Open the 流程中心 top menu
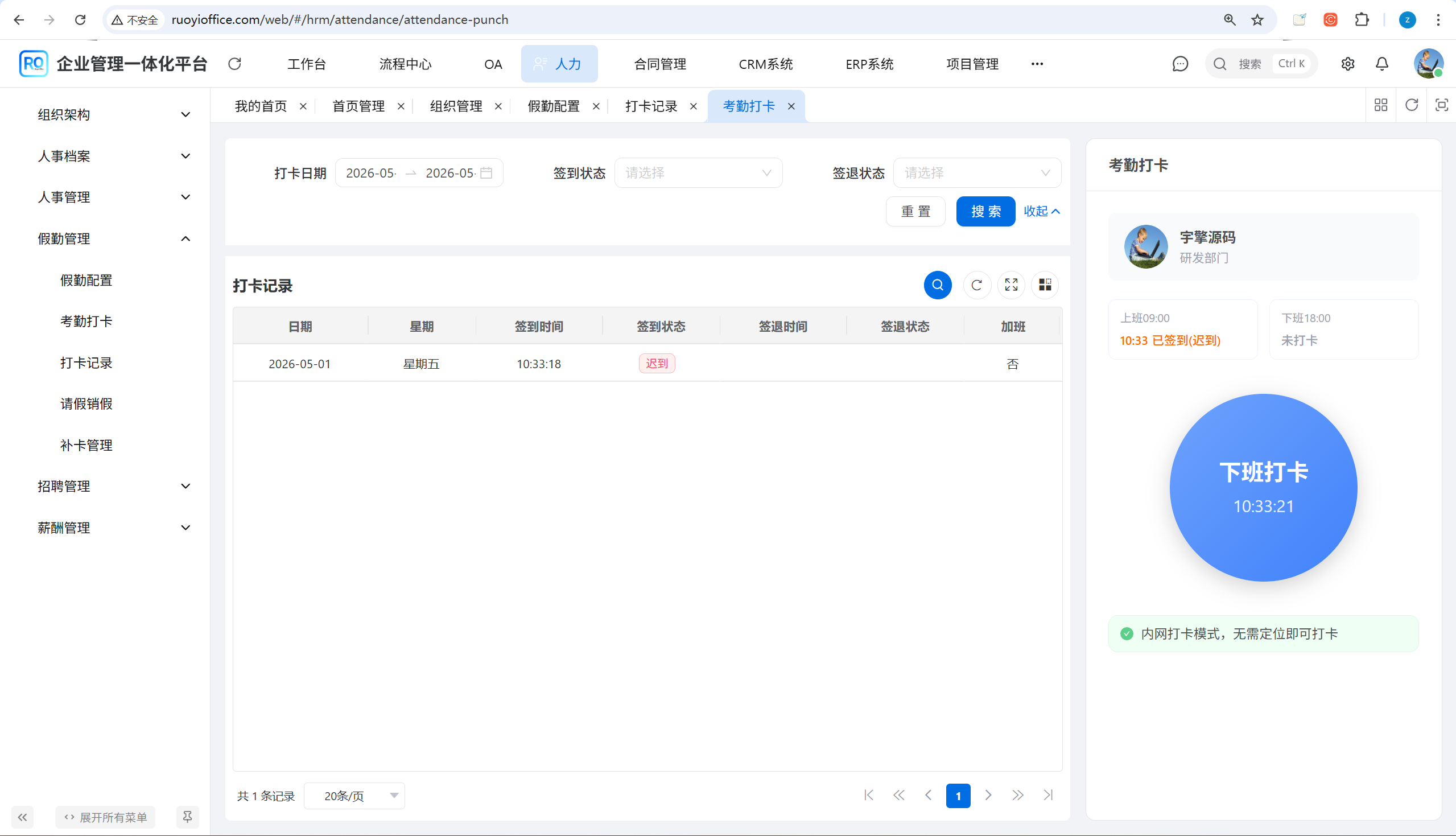Viewport: 1456px width, 836px height. pyautogui.click(x=405, y=64)
